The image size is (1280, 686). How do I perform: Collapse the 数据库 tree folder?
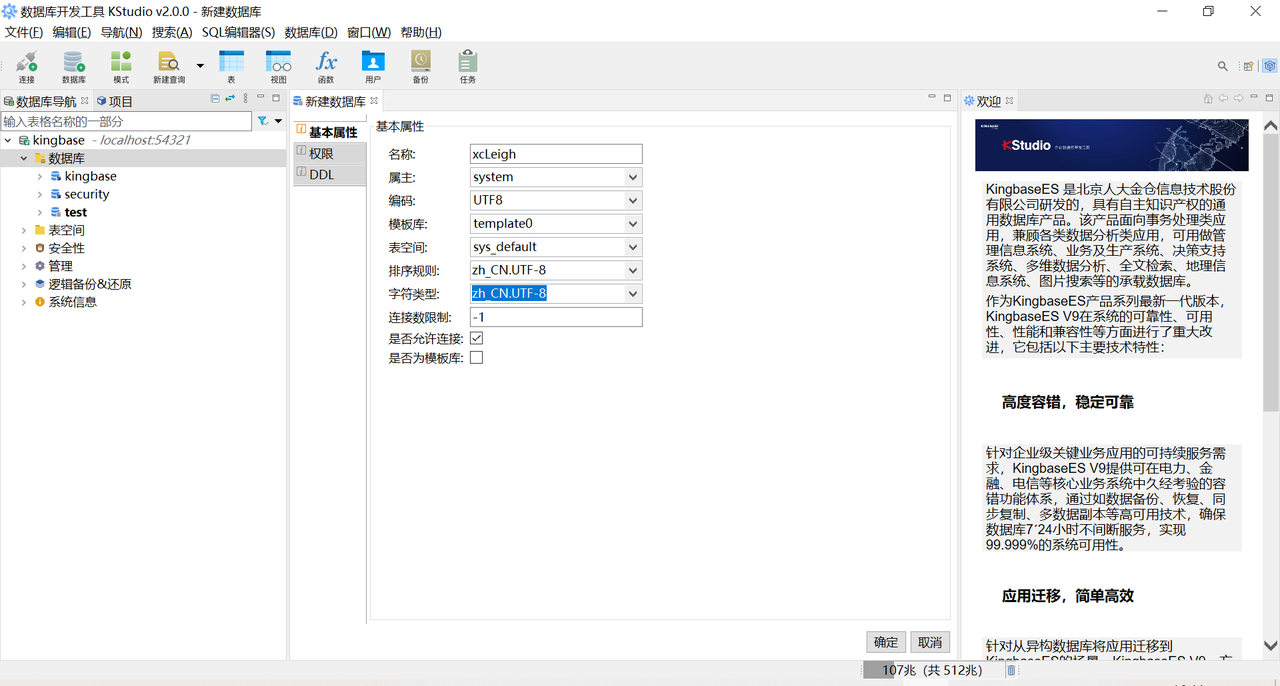coord(24,159)
